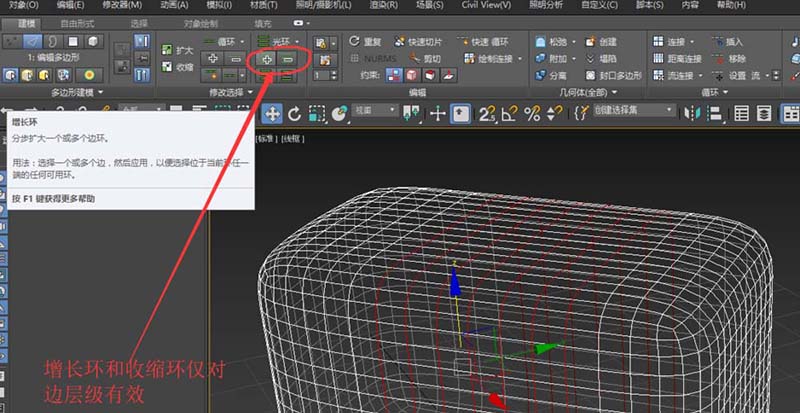The height and width of the screenshot is (413, 800).
Task: Click the 流连接 (Flow Connect) button
Action: pos(673,76)
